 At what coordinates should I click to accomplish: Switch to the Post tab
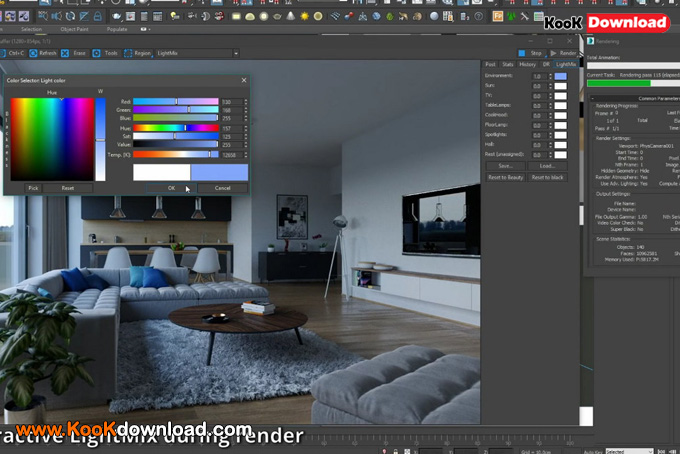490,64
